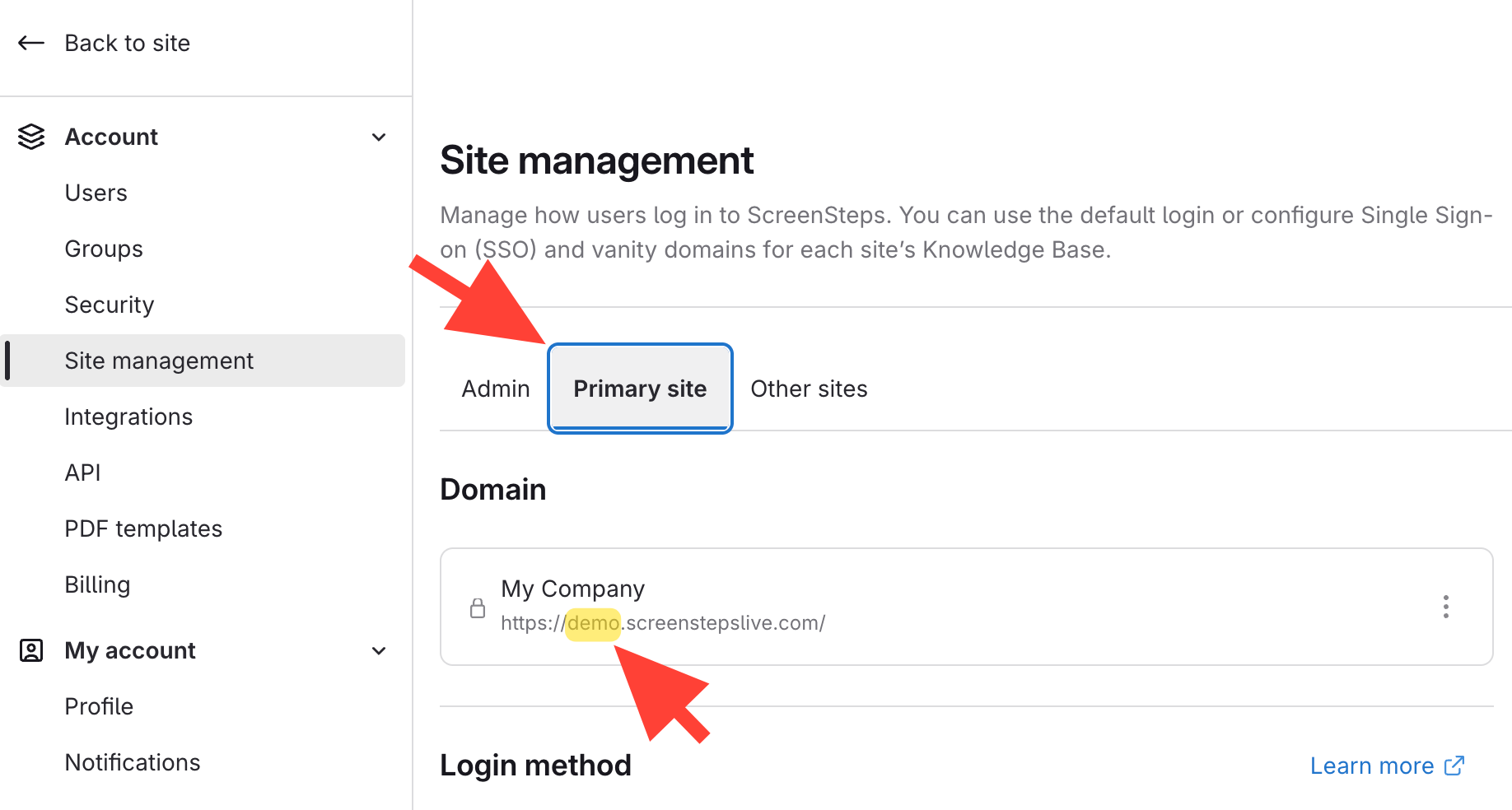This screenshot has width=1512, height=810.
Task: Open PDF templates settings
Action: point(143,528)
